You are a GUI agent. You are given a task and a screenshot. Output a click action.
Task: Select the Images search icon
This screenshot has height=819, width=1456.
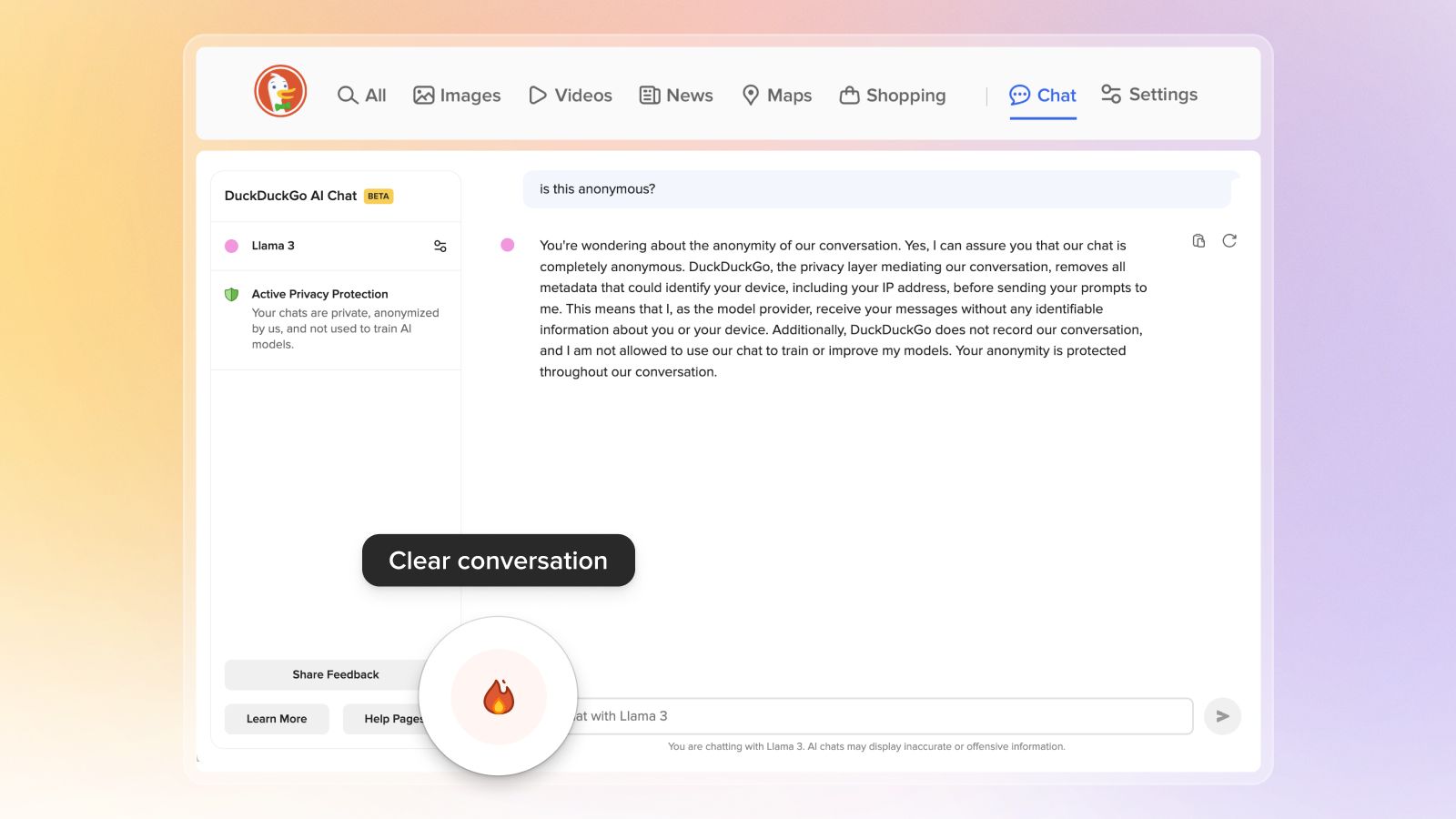pyautogui.click(x=424, y=95)
